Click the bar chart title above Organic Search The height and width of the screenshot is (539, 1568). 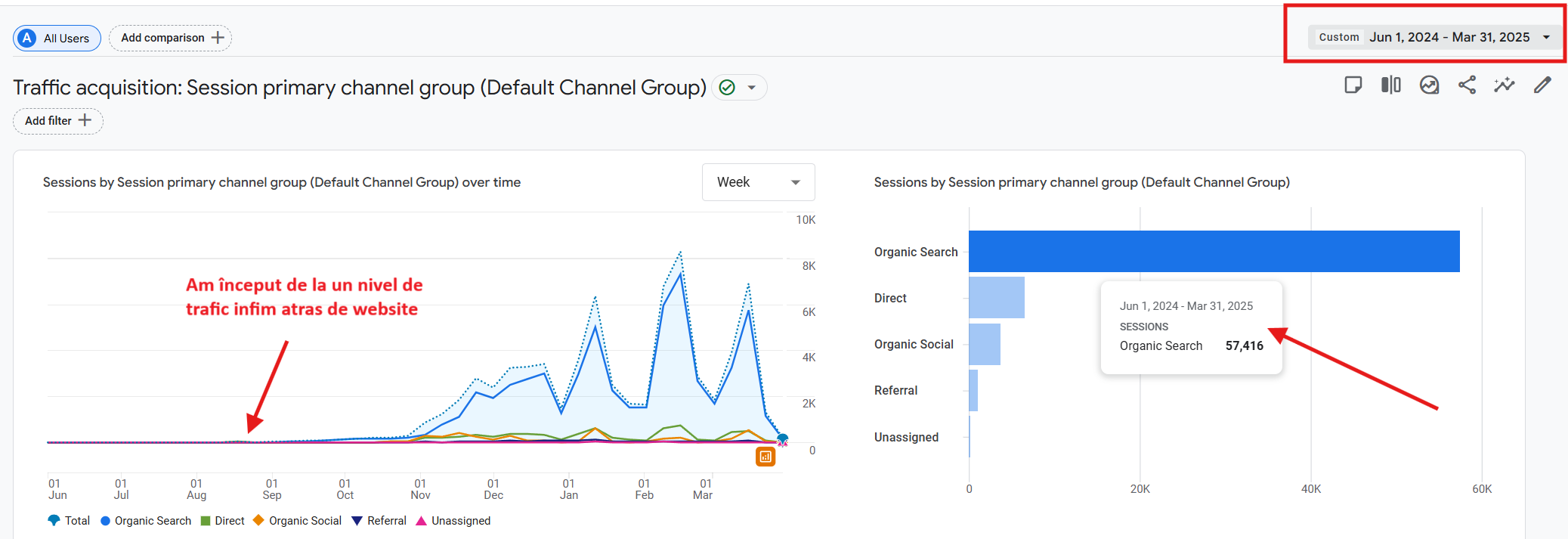click(1082, 182)
